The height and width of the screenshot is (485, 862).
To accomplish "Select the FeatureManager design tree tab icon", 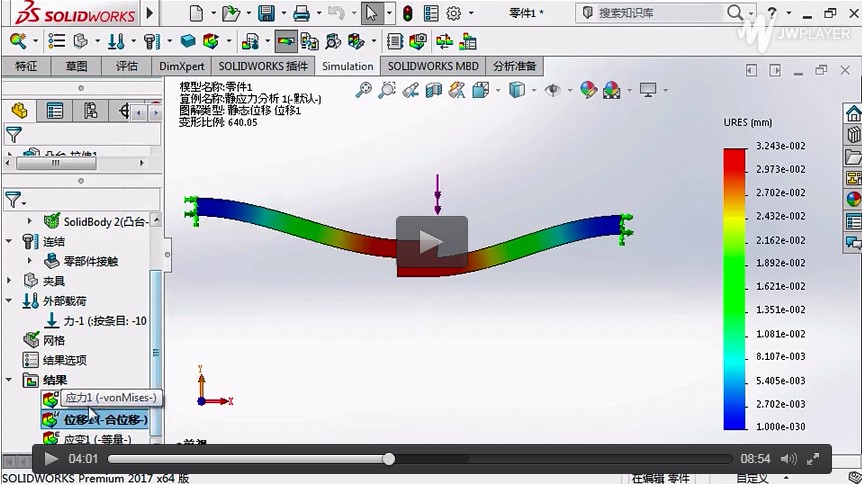I will tap(19, 110).
